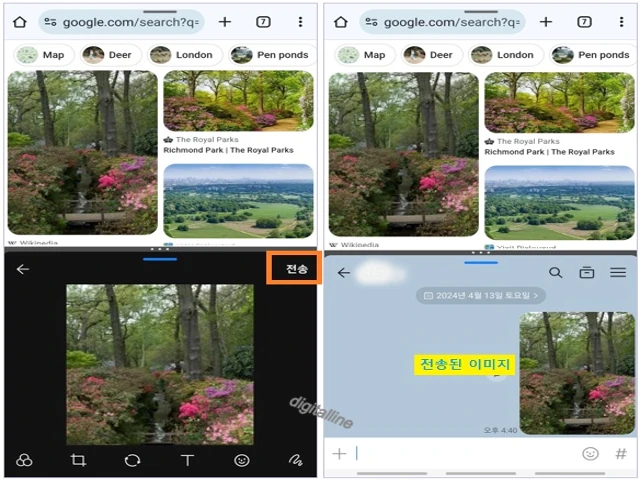
Task: Open filters tool in image editor
Action: [24, 460]
